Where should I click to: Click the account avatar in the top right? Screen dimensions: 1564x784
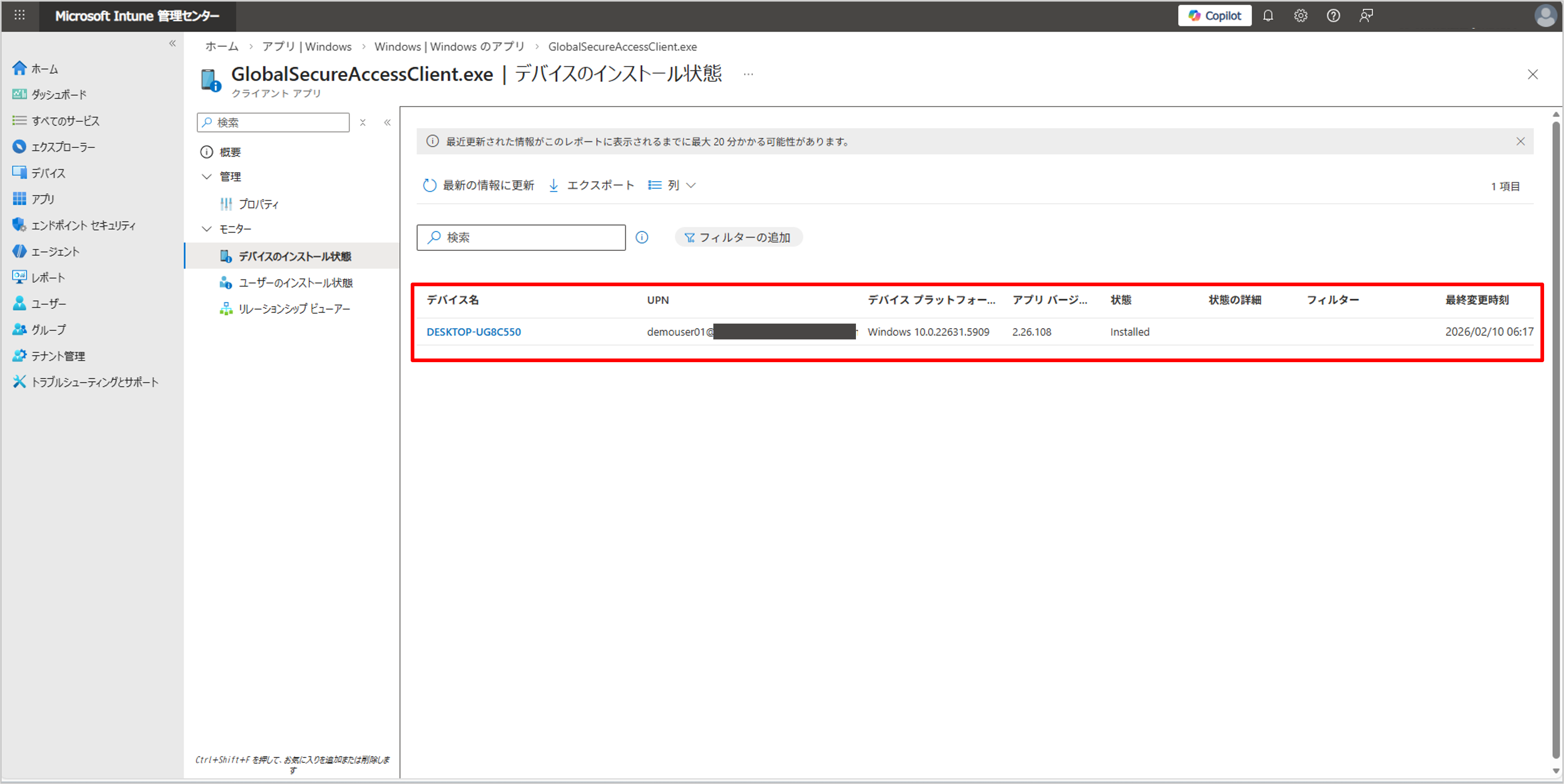[1545, 16]
